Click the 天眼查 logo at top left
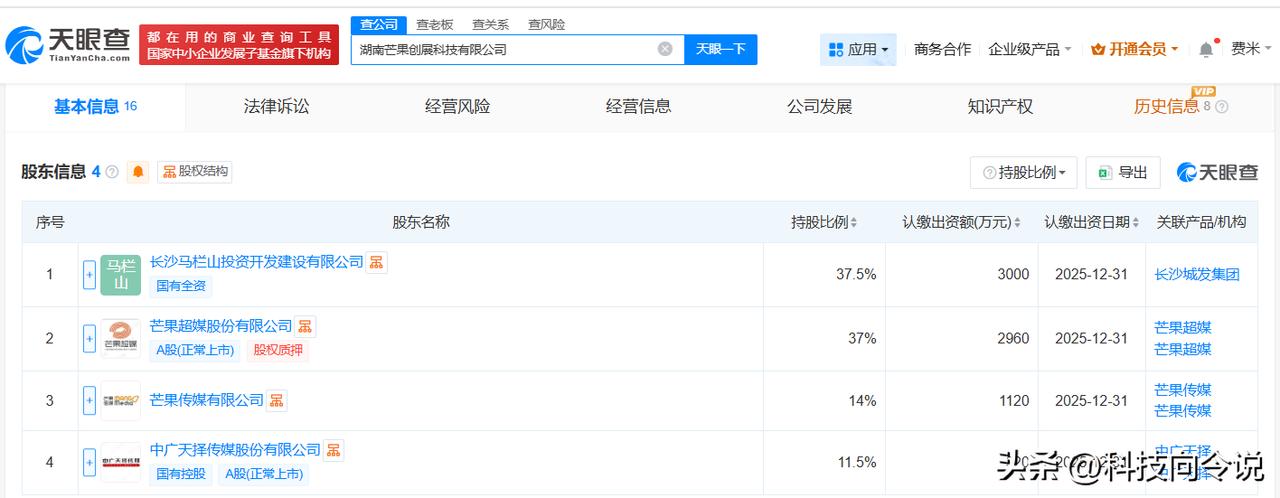1280x498 pixels. (x=68, y=45)
